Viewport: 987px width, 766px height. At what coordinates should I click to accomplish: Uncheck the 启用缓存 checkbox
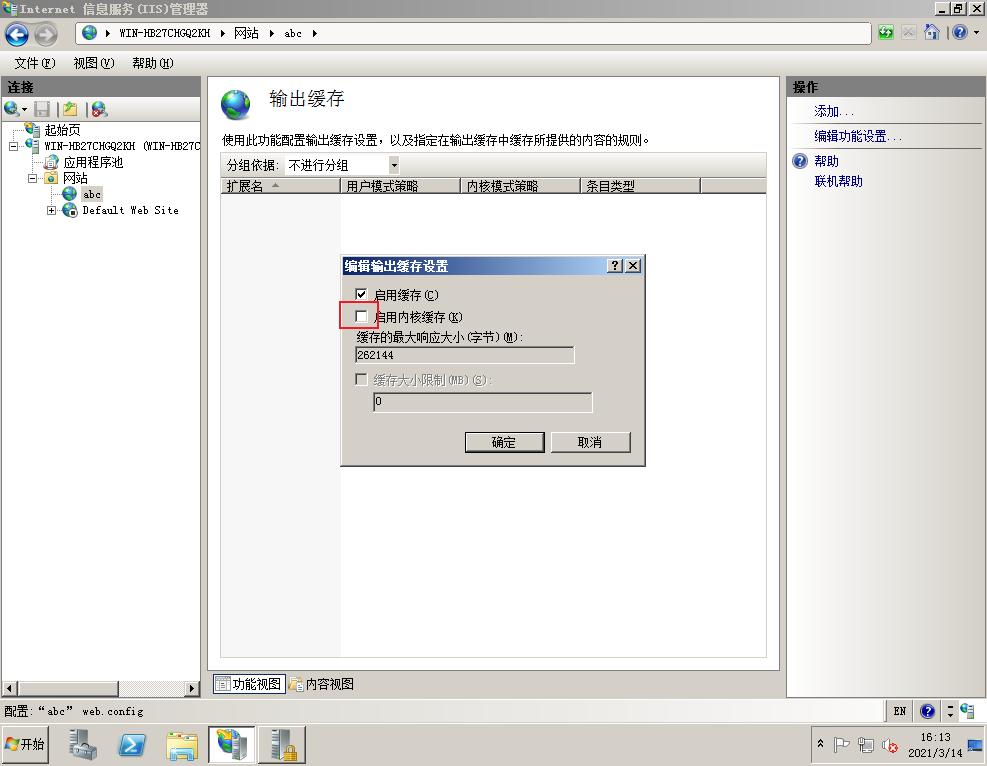click(361, 294)
